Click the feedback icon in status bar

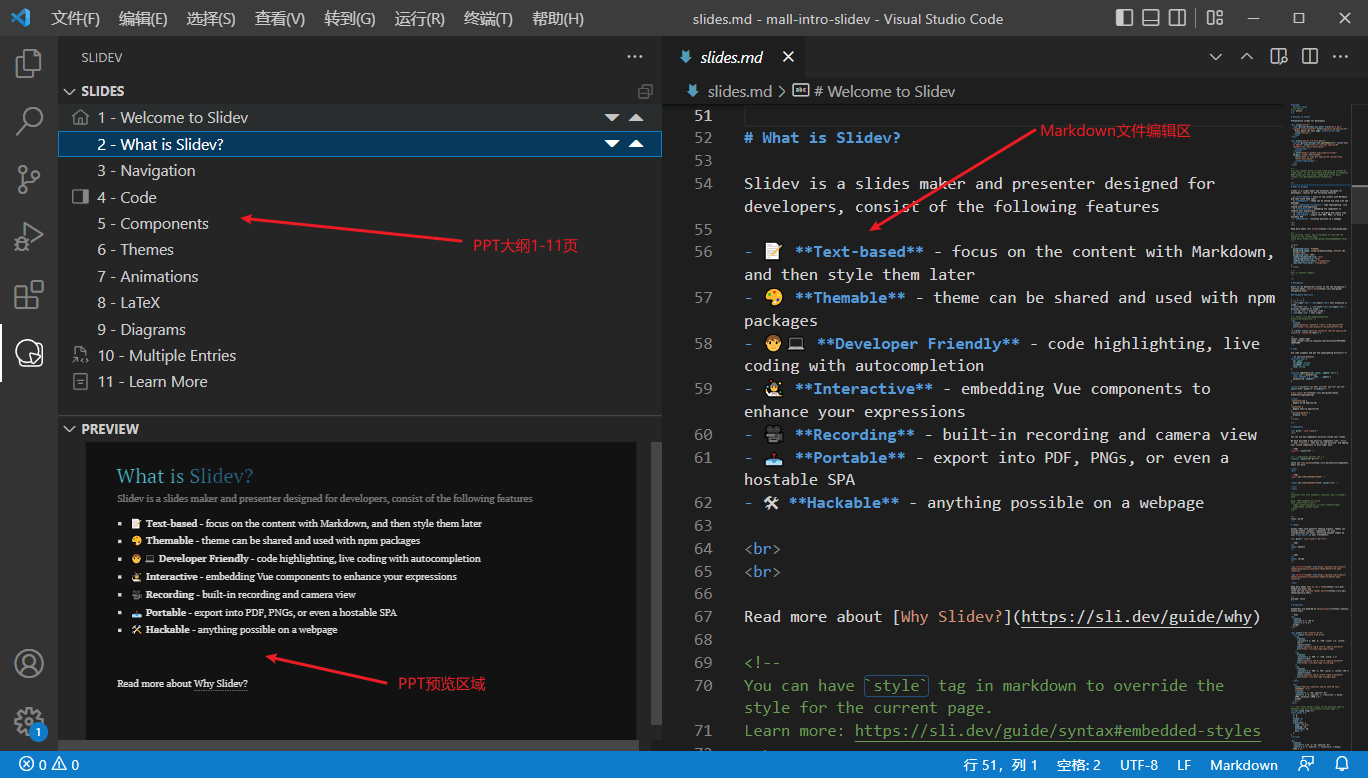coord(1306,765)
